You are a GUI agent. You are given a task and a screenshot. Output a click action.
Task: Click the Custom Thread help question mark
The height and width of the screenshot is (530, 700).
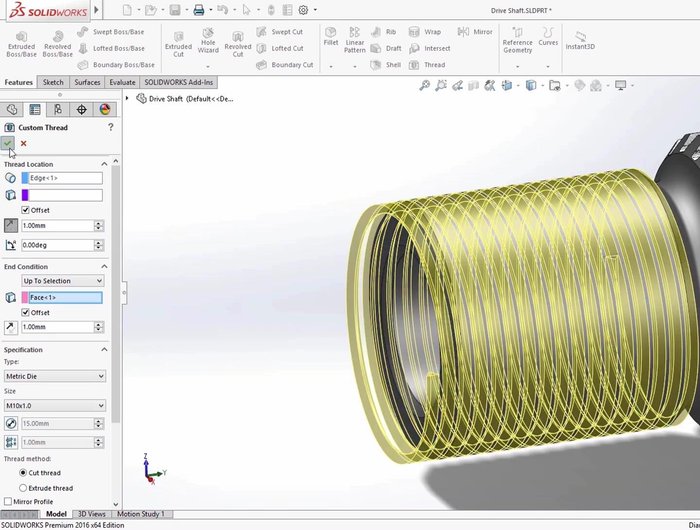110,127
